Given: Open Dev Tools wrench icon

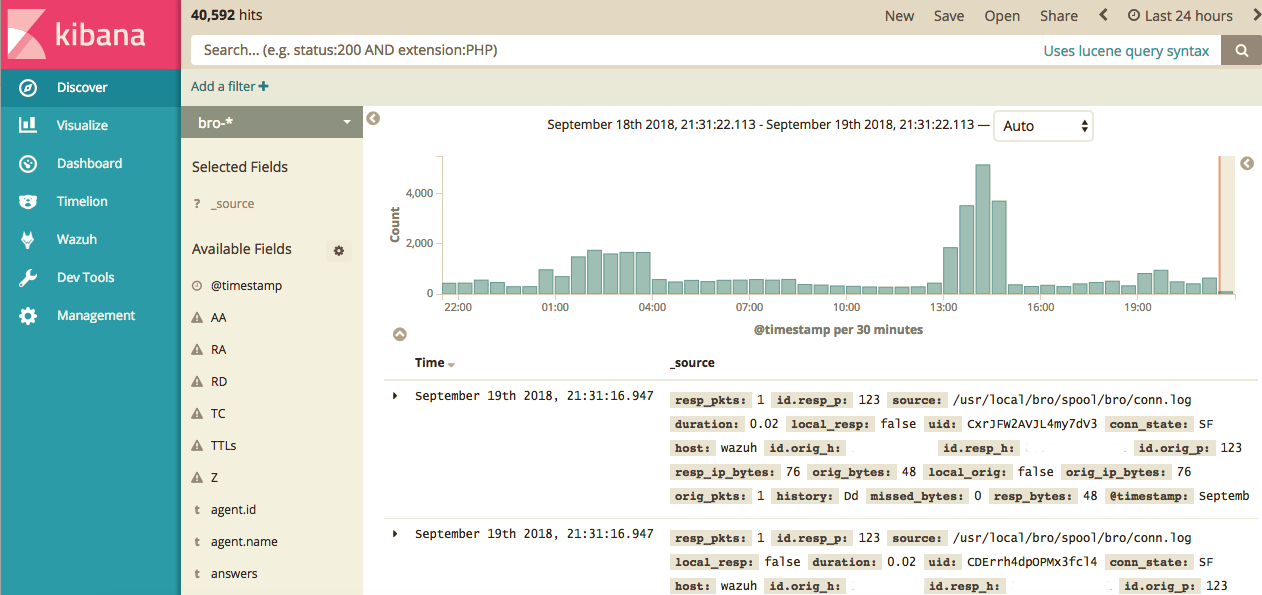Looking at the screenshot, I should 28,278.
